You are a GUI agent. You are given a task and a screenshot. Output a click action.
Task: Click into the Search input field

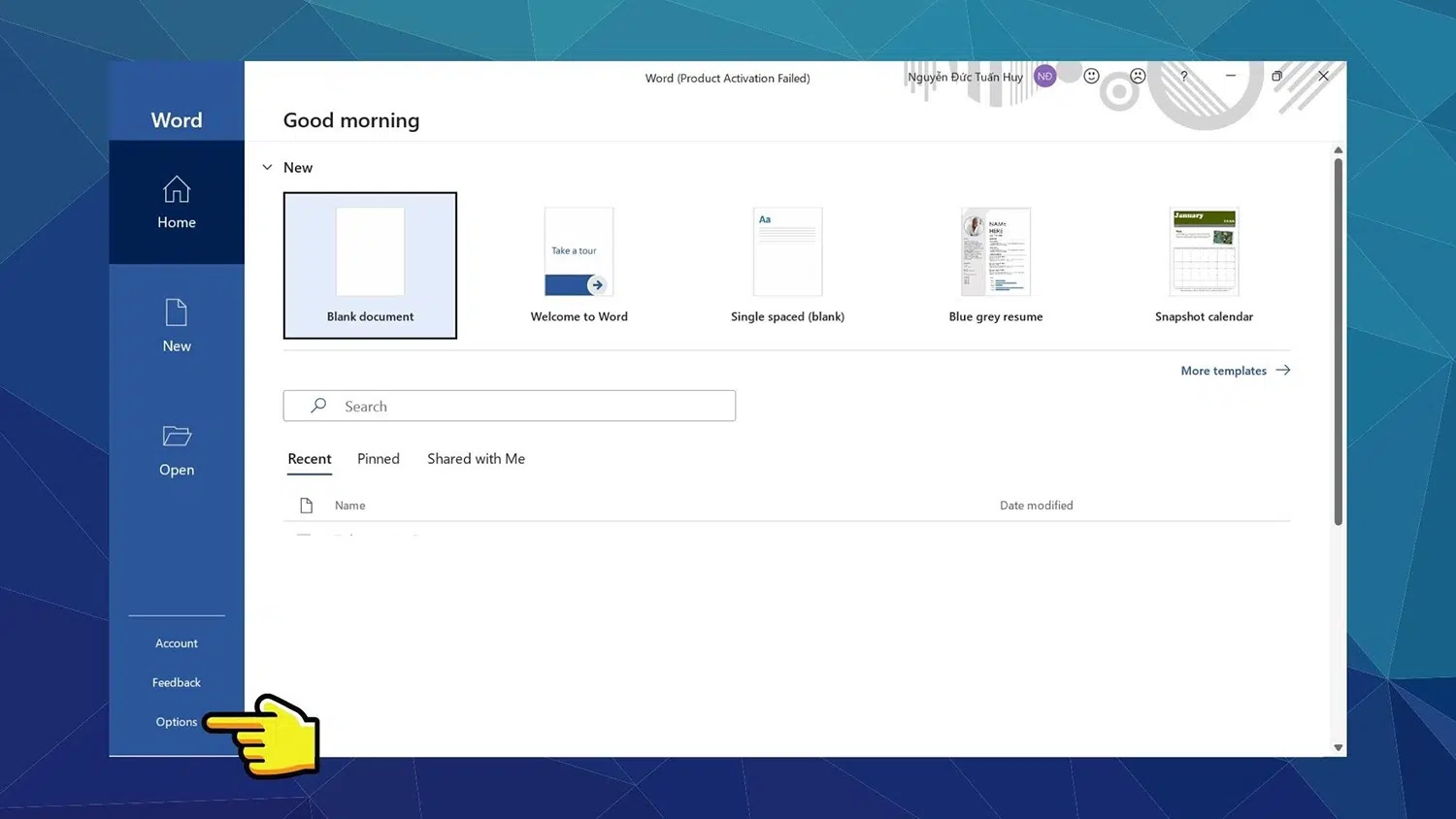pos(510,406)
